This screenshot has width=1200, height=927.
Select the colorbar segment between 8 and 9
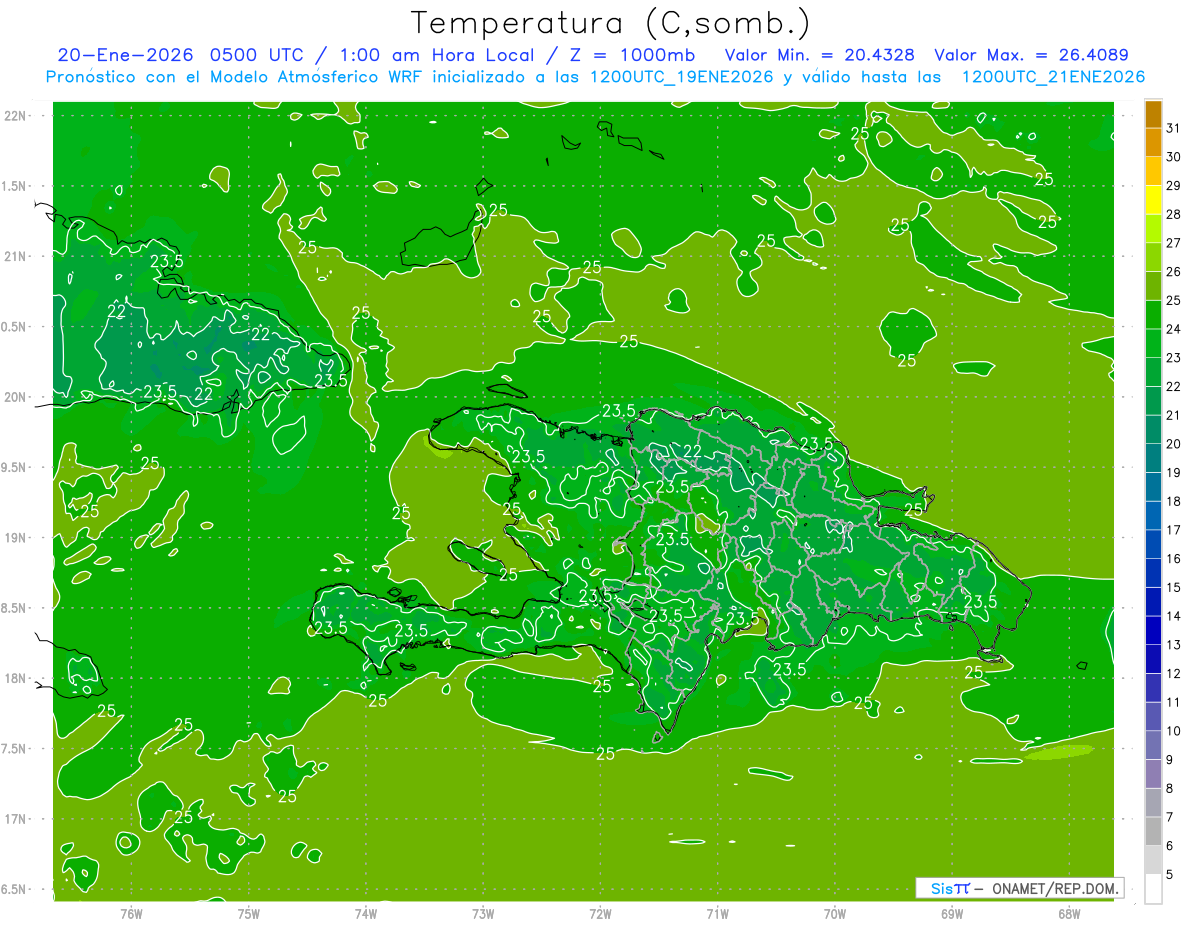point(1153,774)
